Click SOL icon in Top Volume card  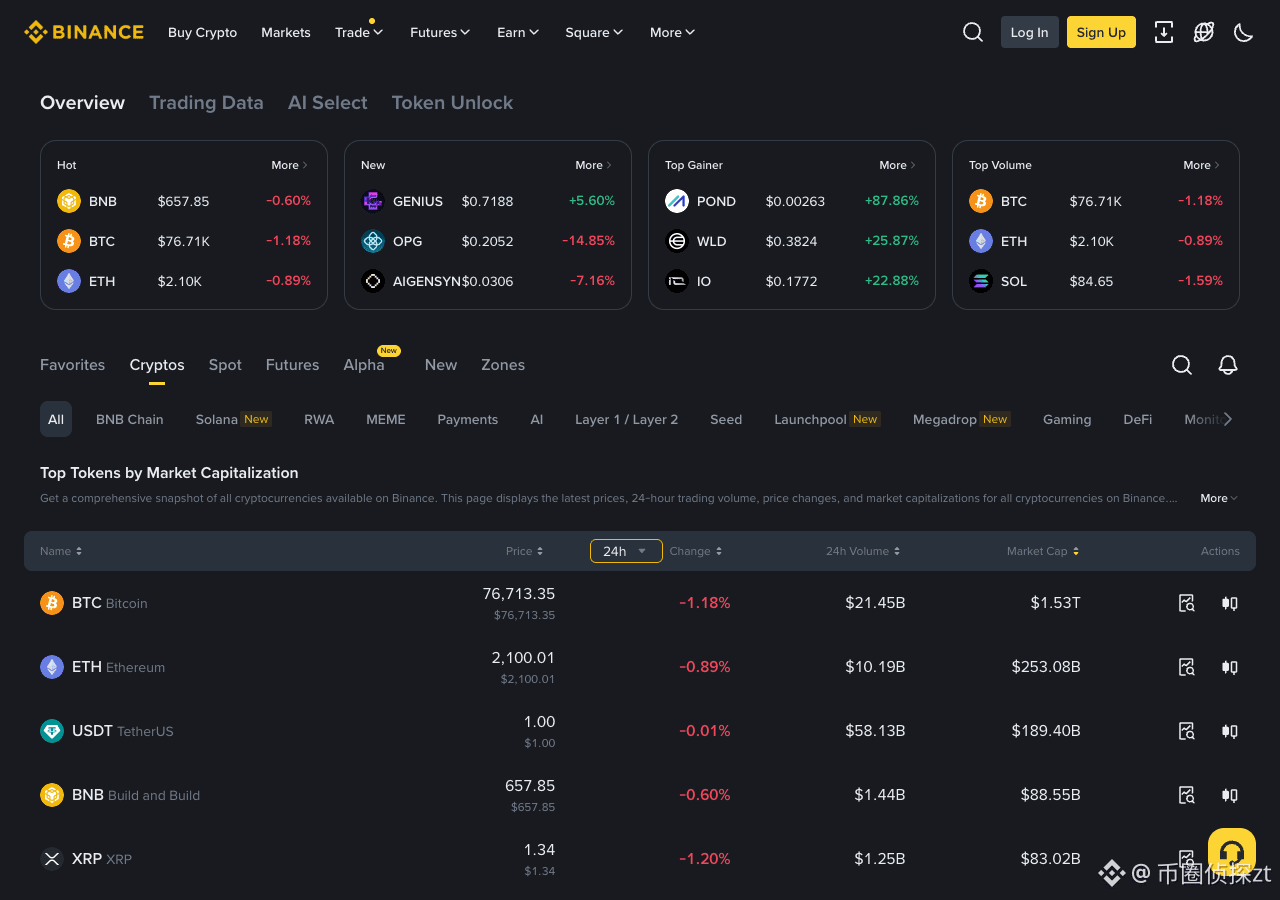[981, 281]
